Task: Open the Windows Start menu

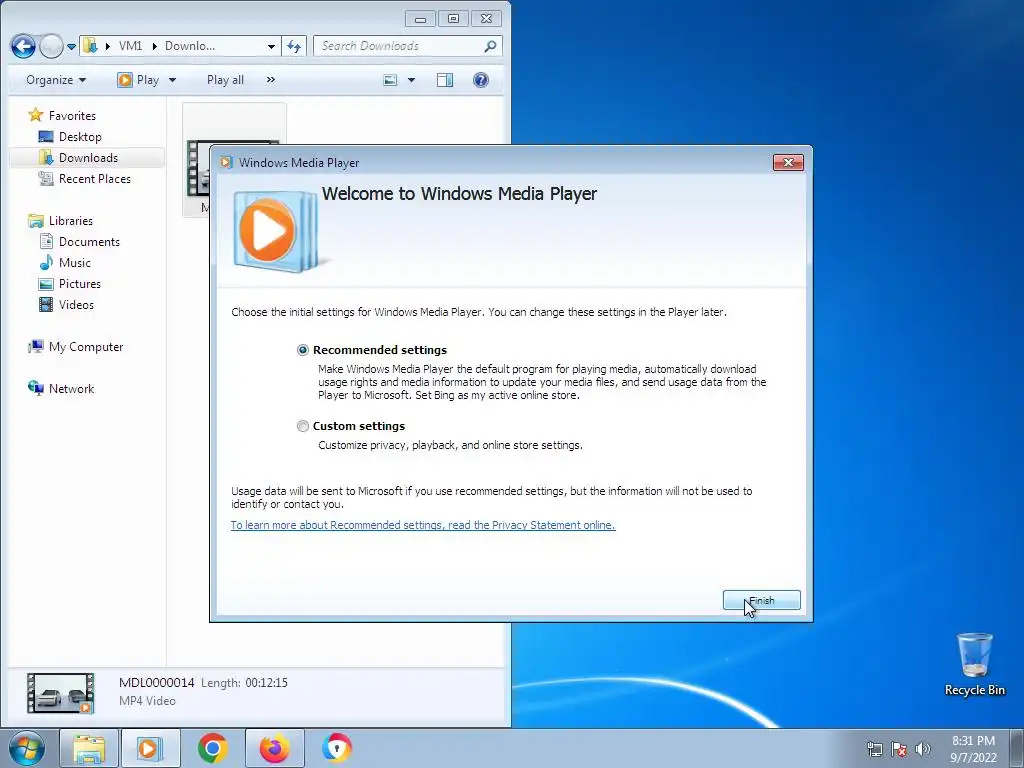Action: tap(26, 748)
